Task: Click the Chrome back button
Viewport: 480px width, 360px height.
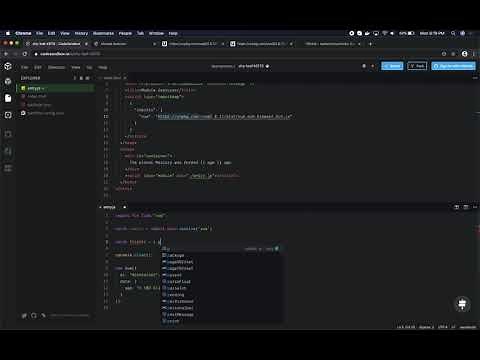Action: click(x=6, y=54)
